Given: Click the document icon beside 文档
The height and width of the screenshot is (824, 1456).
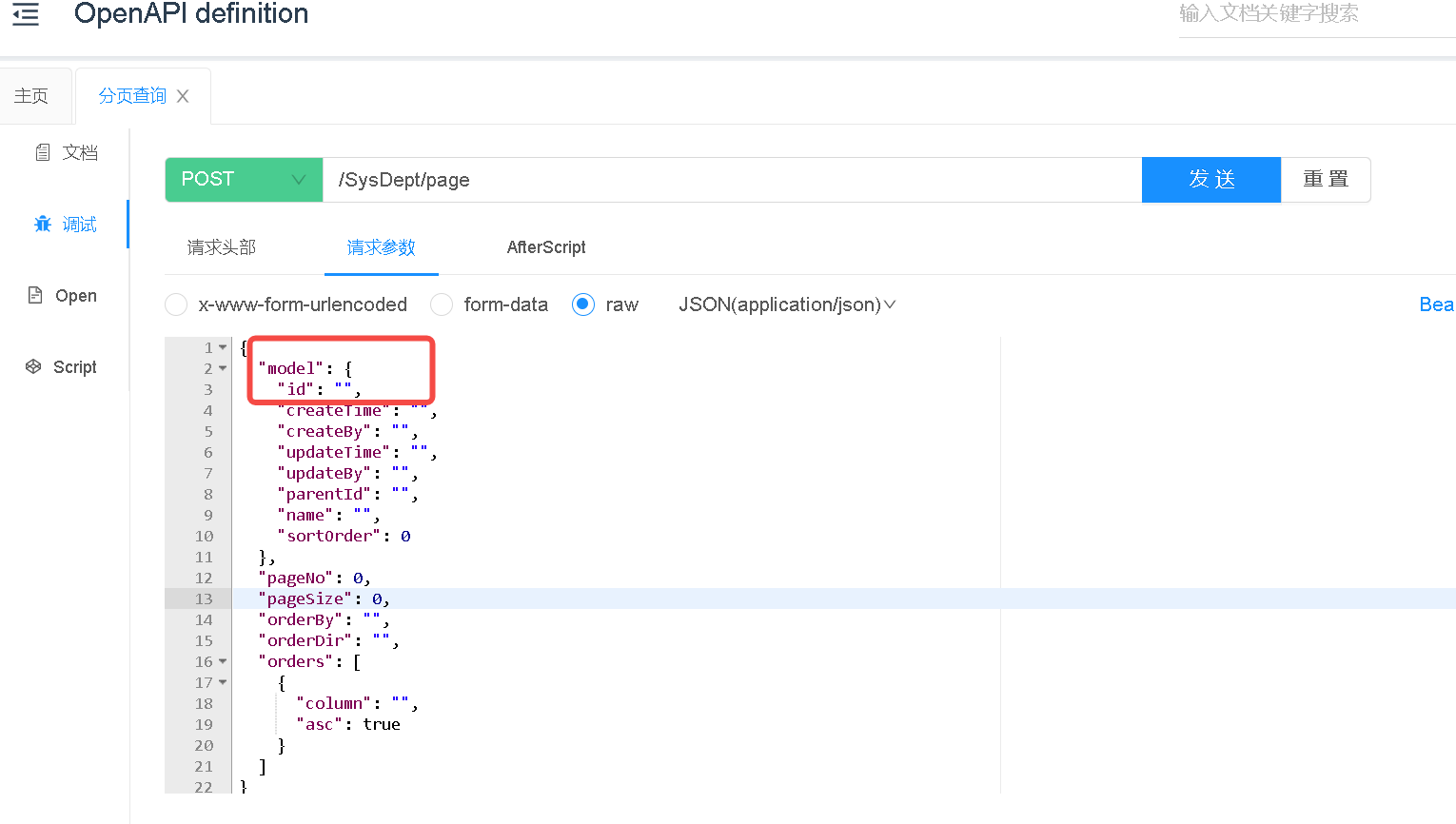Looking at the screenshot, I should [x=43, y=152].
